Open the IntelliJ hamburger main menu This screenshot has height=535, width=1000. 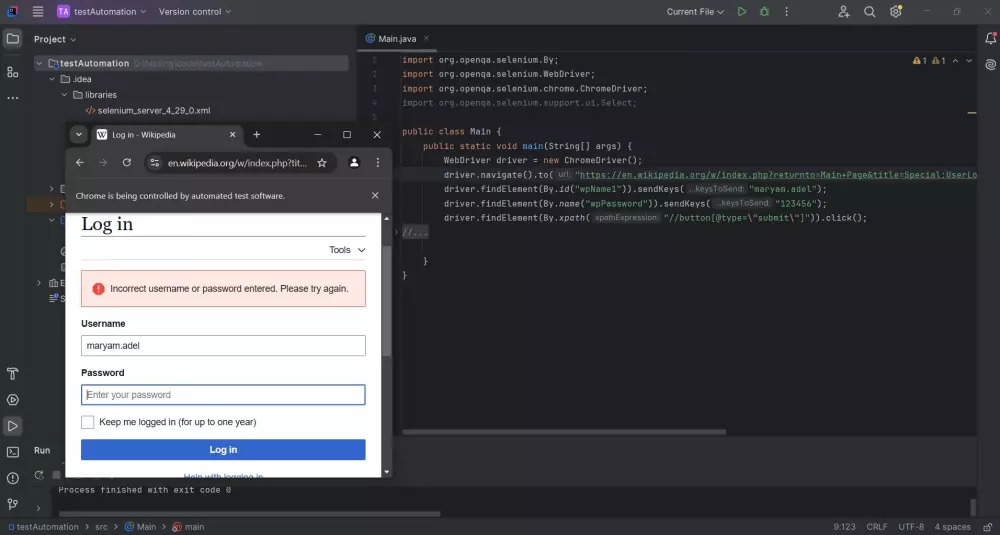(38, 11)
